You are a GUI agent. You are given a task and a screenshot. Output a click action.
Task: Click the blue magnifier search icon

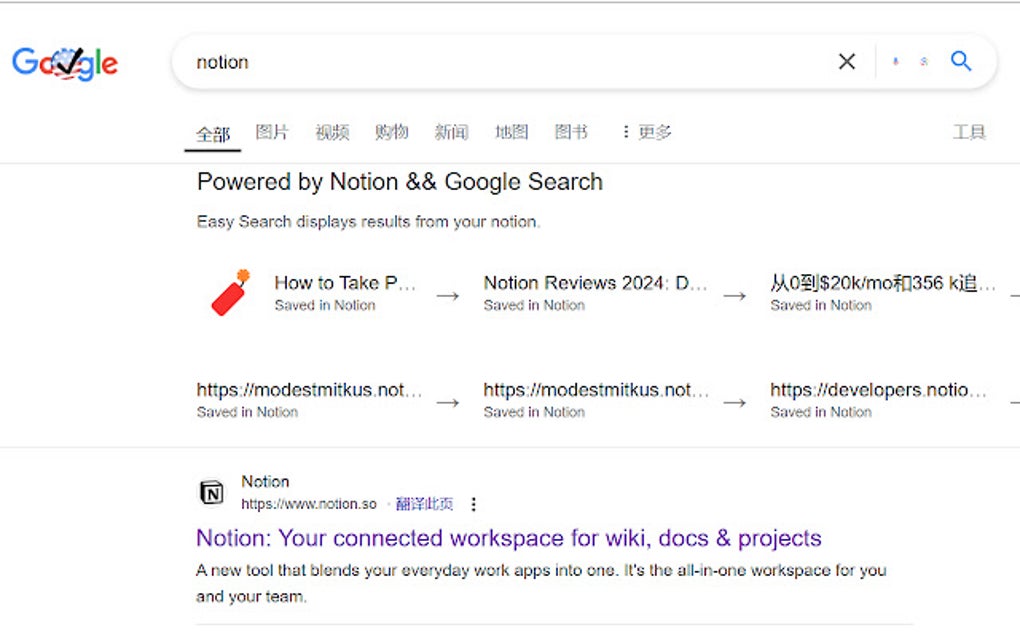click(x=961, y=61)
